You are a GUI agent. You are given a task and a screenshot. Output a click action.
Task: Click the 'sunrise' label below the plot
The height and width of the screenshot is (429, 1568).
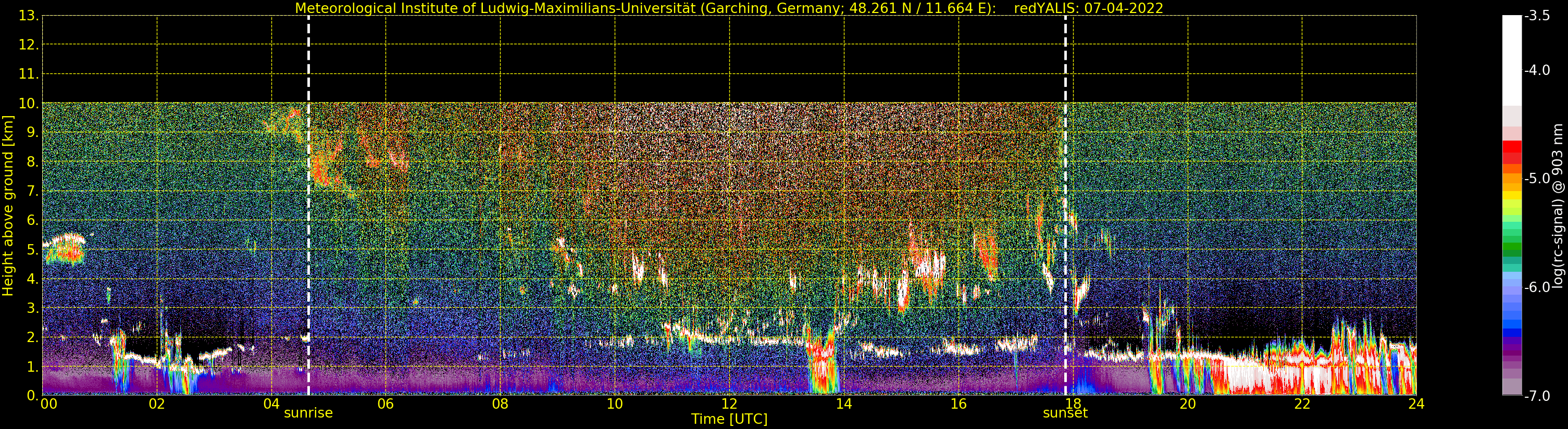pos(308,413)
